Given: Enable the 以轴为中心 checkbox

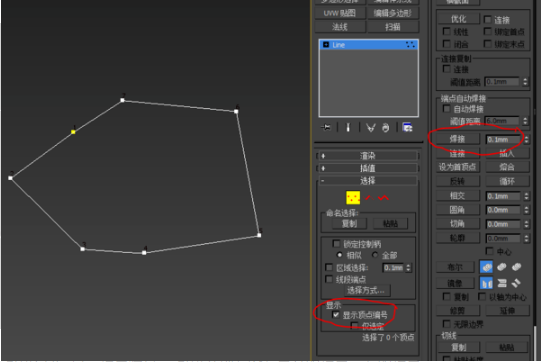Looking at the screenshot, I should click(482, 296).
